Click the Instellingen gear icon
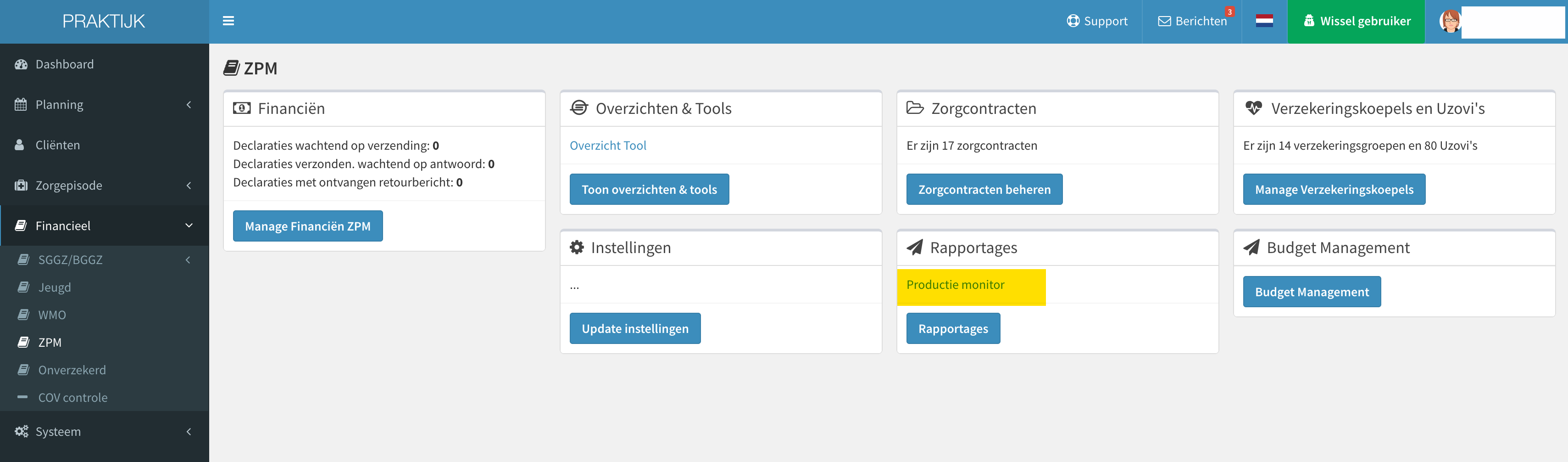 (x=577, y=247)
